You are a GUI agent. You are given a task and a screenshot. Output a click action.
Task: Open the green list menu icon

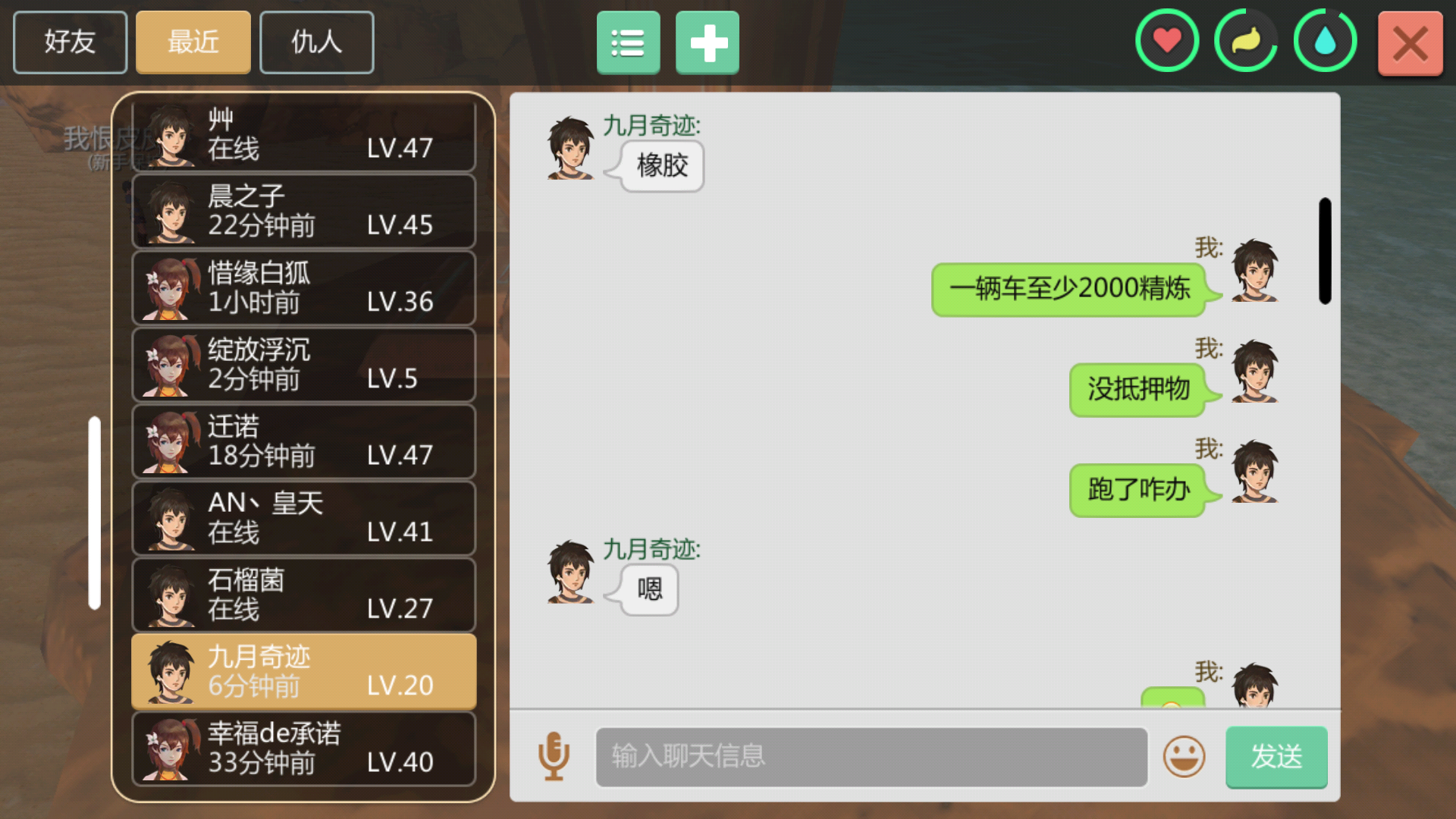[x=628, y=42]
